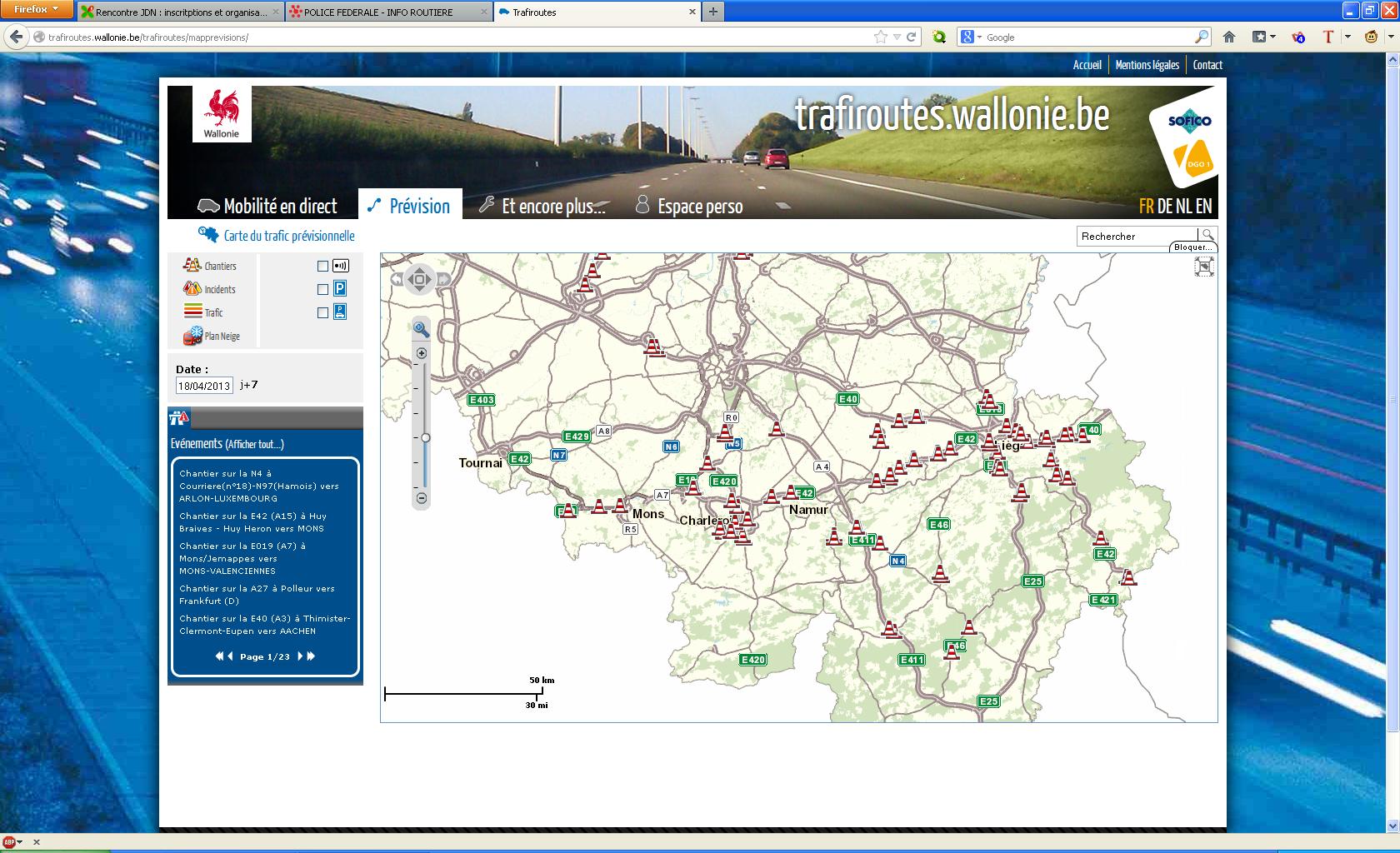Activate the map zoom magnifier tool
1400x853 pixels.
pos(422,329)
